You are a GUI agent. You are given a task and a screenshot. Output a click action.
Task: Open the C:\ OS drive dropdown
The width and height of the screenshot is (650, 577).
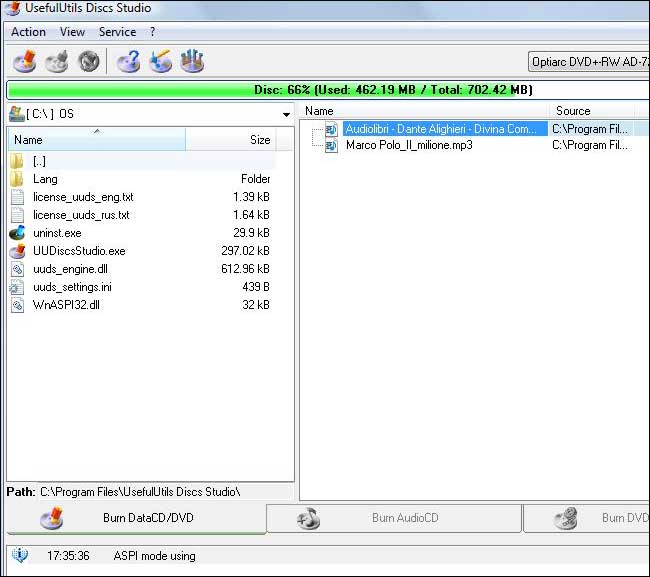coord(286,114)
